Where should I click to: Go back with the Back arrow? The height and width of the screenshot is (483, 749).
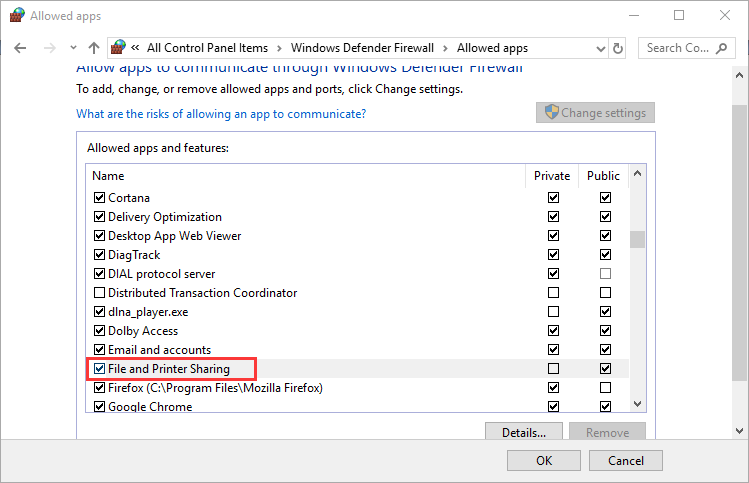click(x=20, y=48)
